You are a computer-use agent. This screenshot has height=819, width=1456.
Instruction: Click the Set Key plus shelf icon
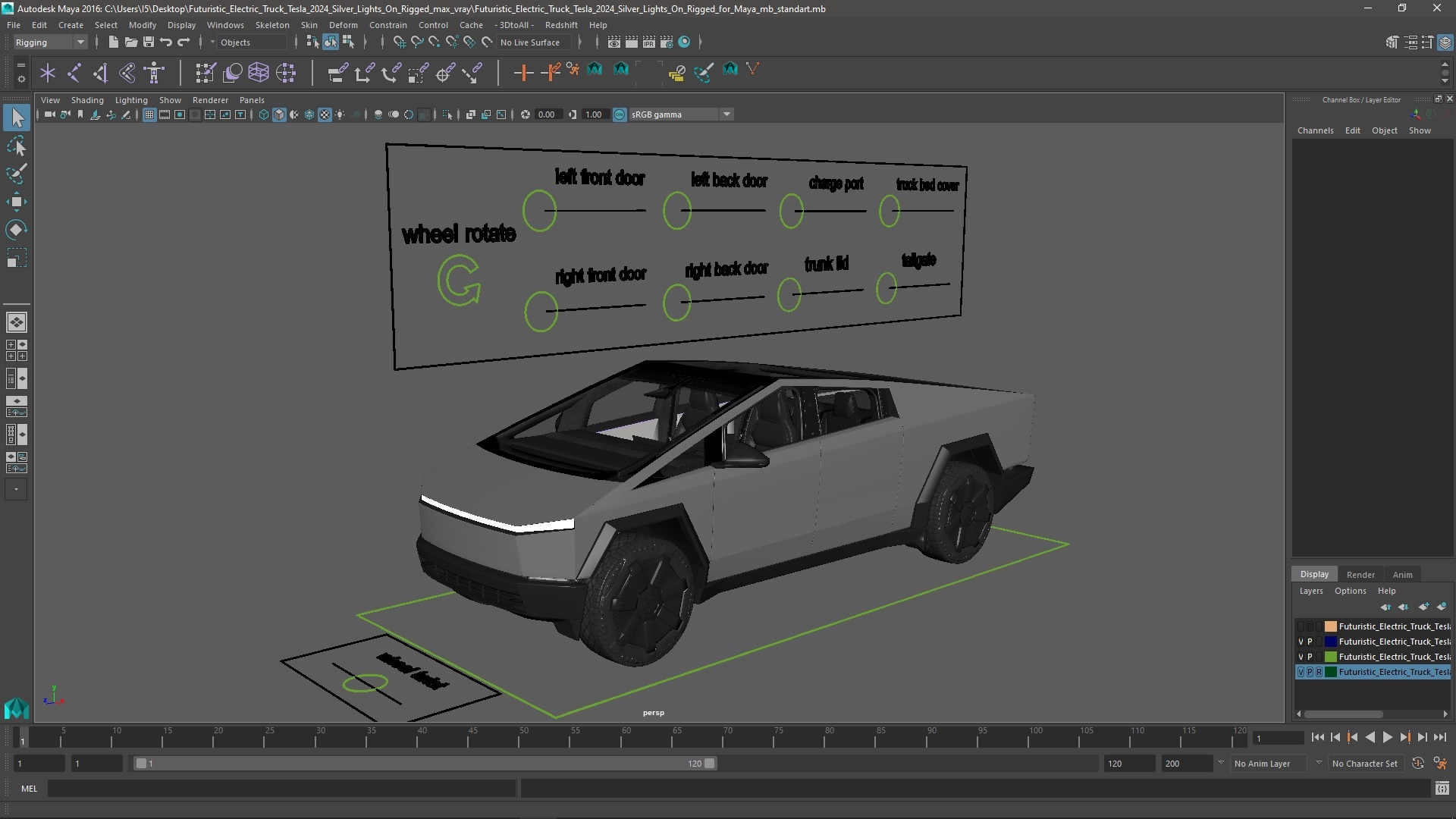[523, 73]
